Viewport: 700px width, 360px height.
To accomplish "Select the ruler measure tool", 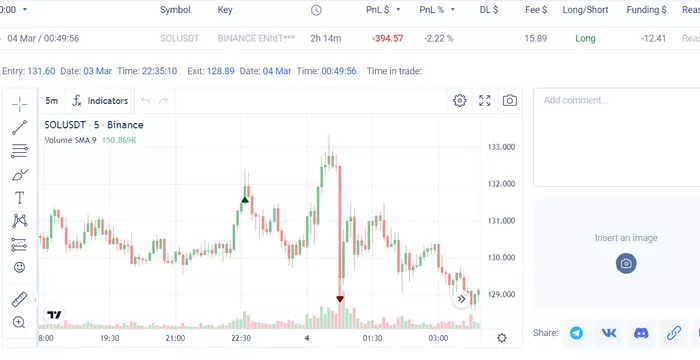I will pyautogui.click(x=19, y=300).
